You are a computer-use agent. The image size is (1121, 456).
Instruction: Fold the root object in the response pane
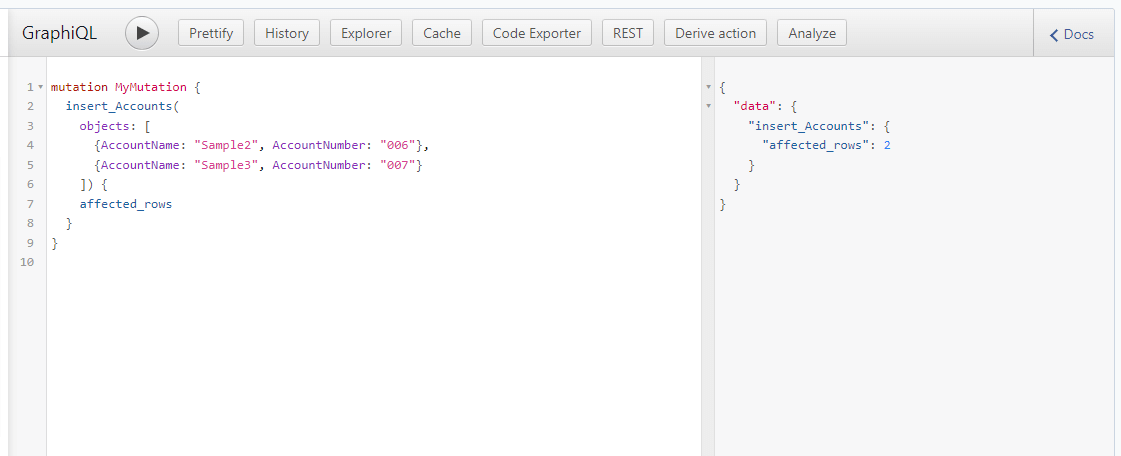pyautogui.click(x=708, y=87)
